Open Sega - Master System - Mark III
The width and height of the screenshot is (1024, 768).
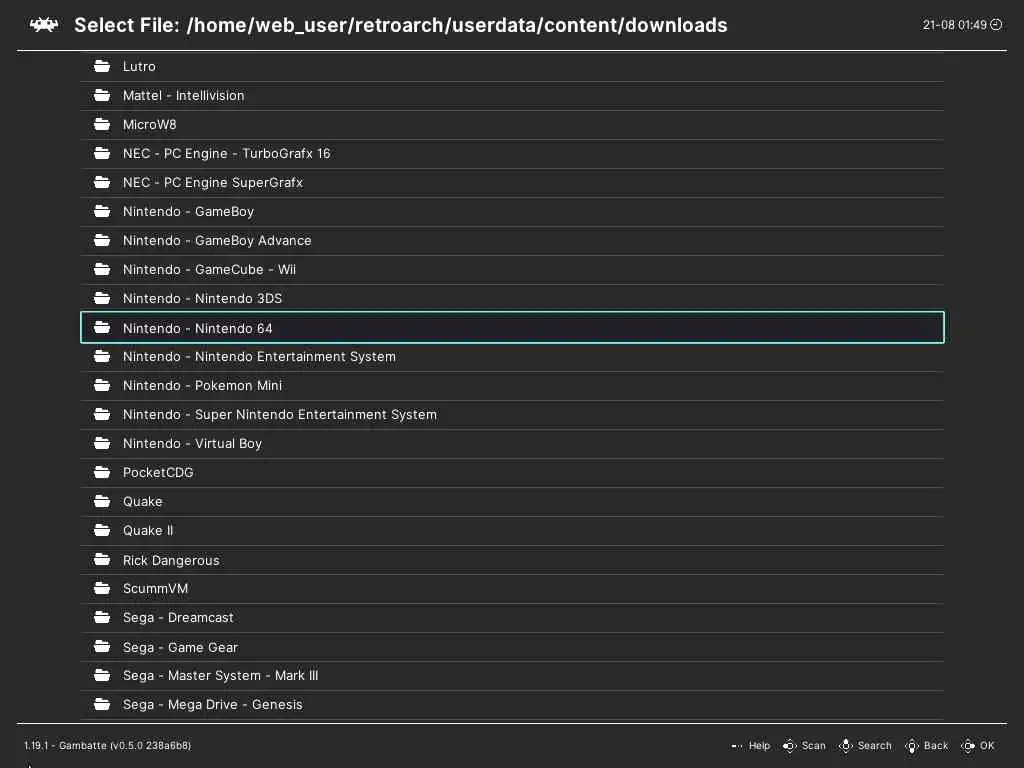[x=512, y=676]
